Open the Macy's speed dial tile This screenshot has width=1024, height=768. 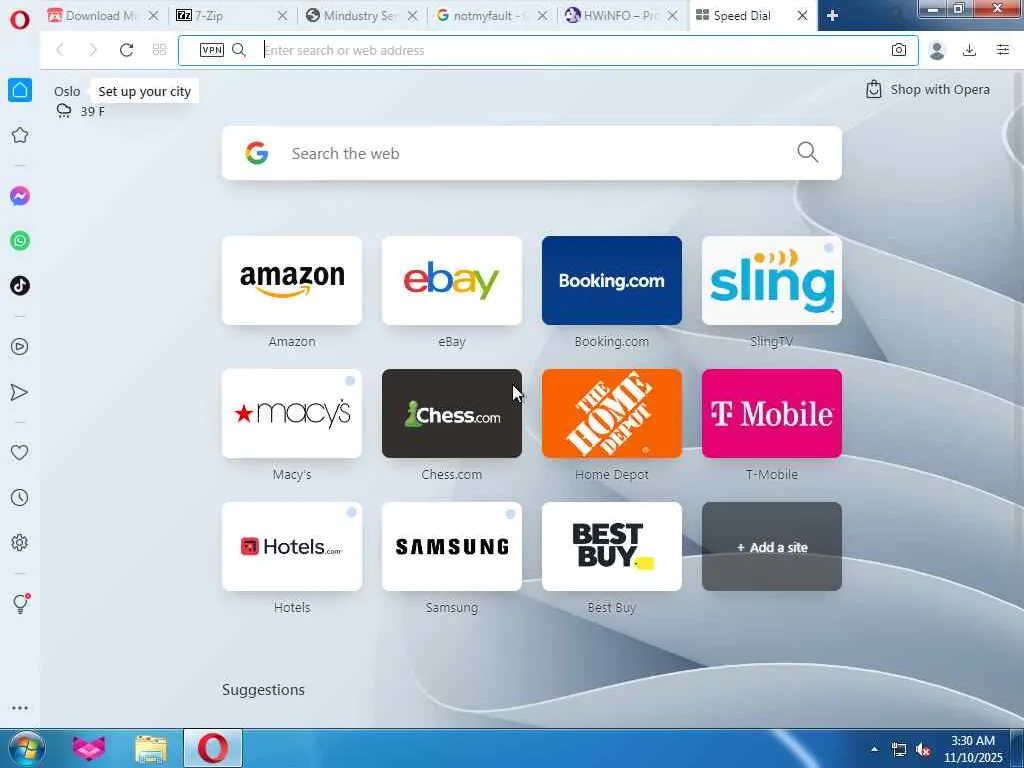coord(292,413)
